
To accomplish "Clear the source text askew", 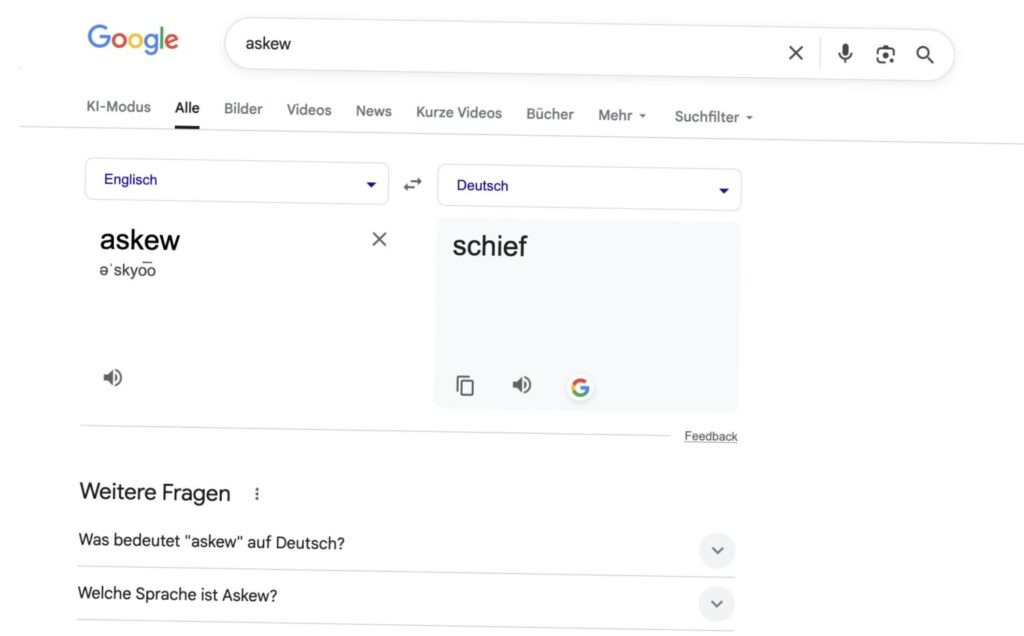I will click(379, 239).
